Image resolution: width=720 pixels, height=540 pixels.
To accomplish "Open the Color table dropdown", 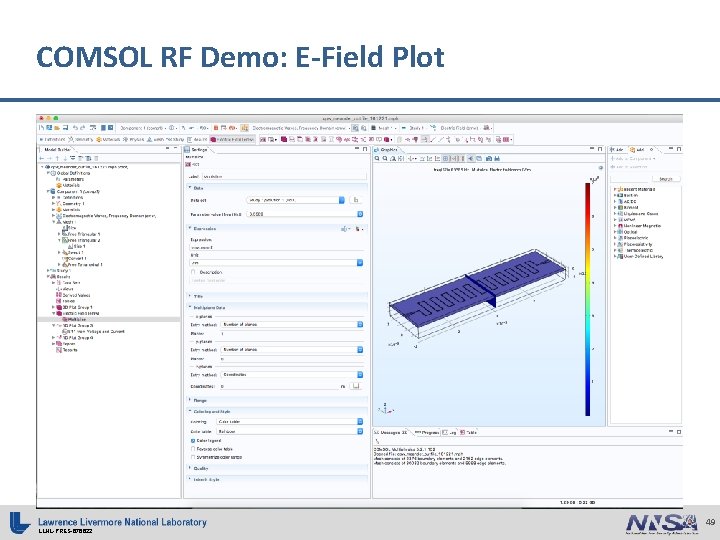I will click(x=290, y=432).
